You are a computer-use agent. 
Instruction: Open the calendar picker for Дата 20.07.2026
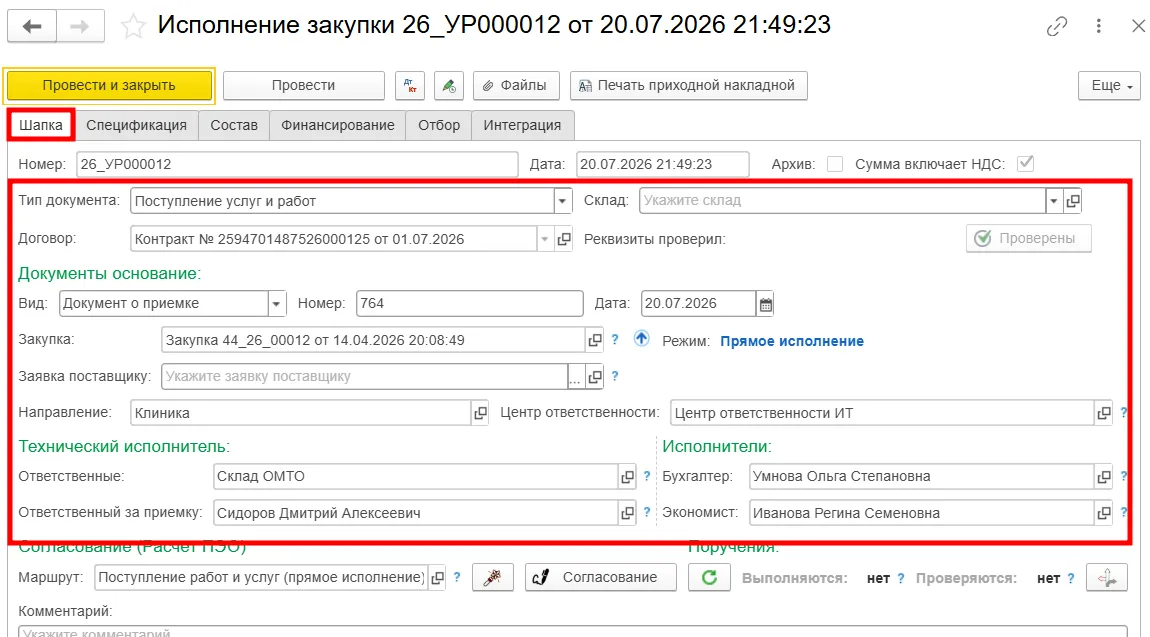765,303
